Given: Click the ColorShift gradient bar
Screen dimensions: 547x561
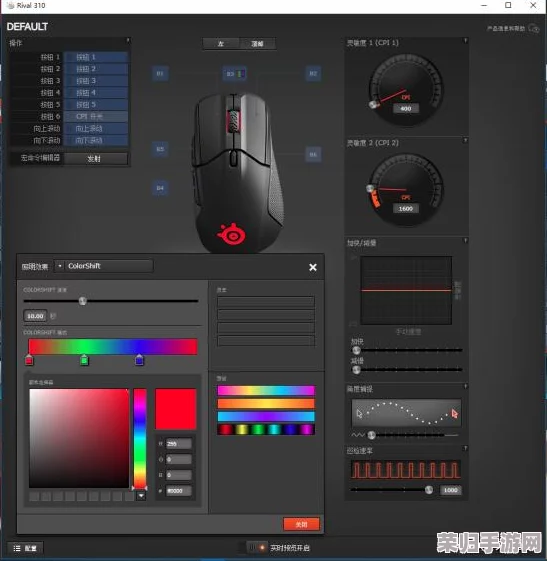Looking at the screenshot, I should [113, 347].
